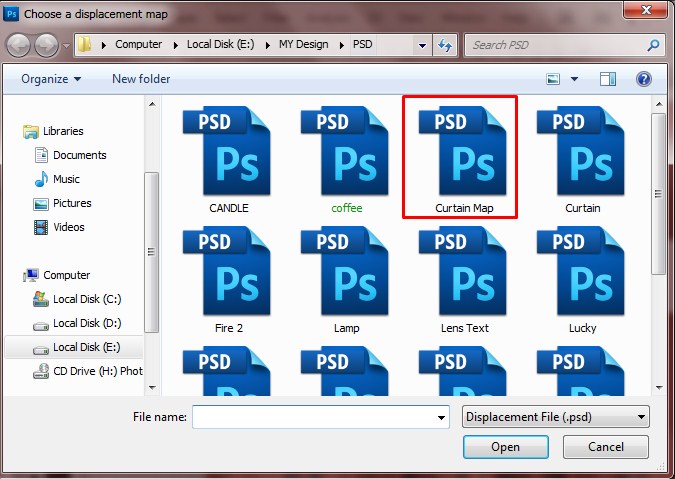675x479 pixels.
Task: Click the Back navigation arrow
Action: click(x=19, y=45)
